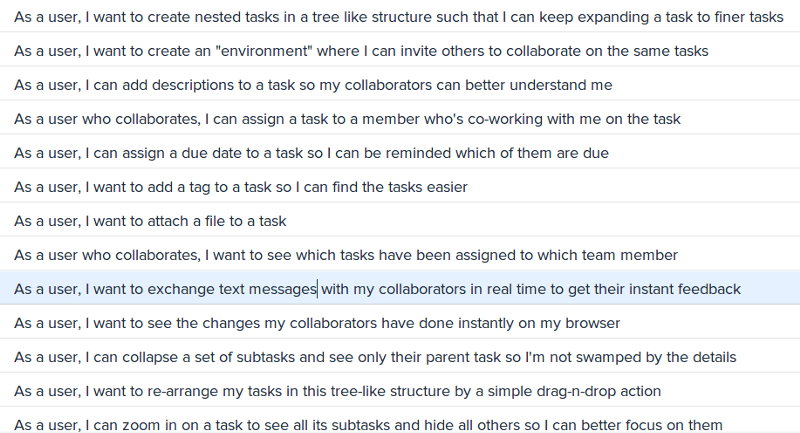
Task: Click the collapse a set of subtasks row
Action: [400, 357]
